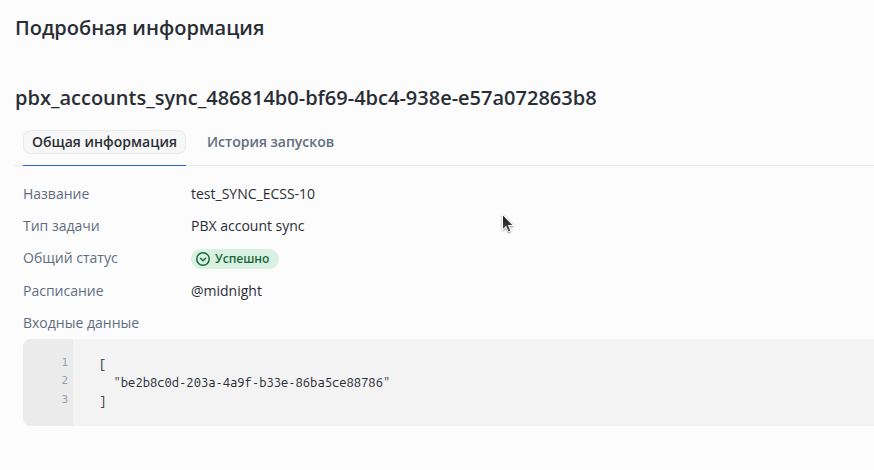Select the Общая информация tab
Viewport: 874px width, 470px height.
(104, 142)
